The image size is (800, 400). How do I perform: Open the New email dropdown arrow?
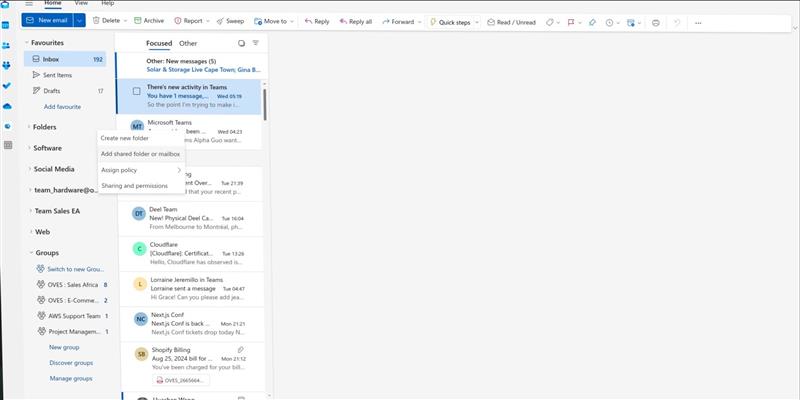[79, 20]
